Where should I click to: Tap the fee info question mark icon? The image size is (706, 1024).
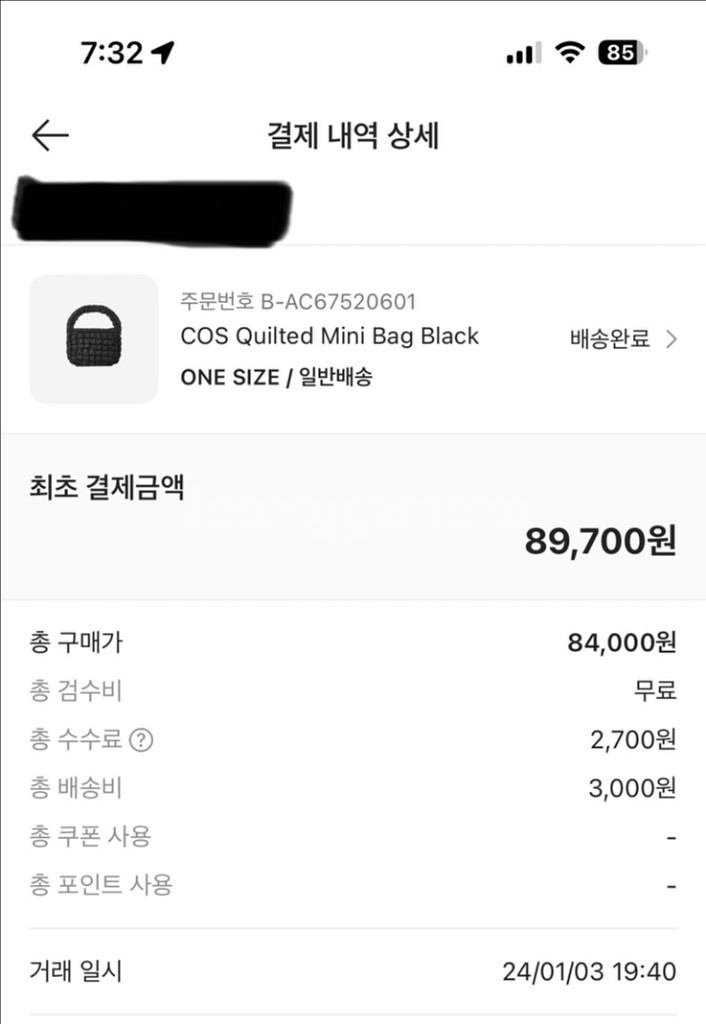[x=142, y=740]
